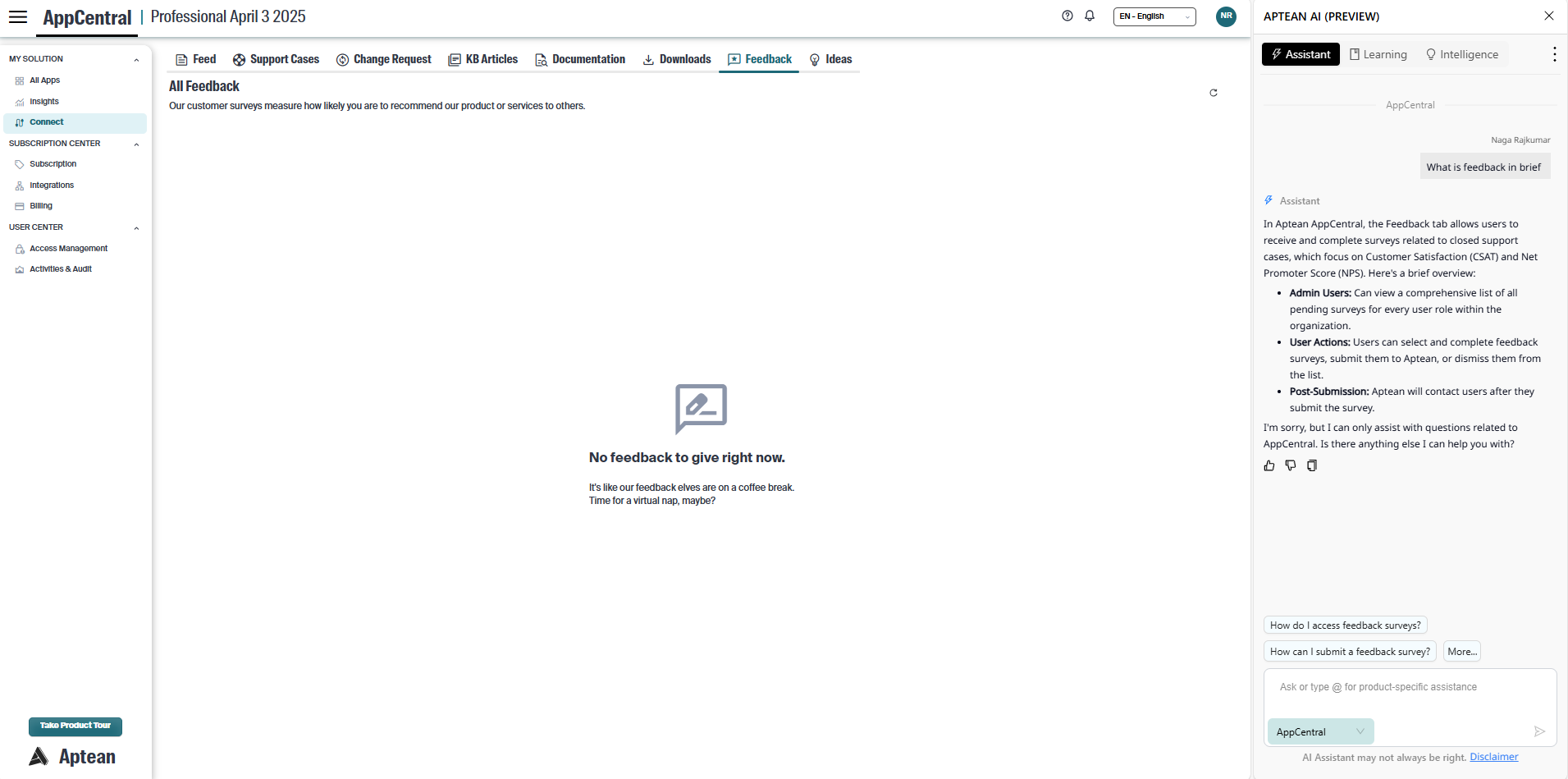
Task: Focus the Ask or type chat input
Action: coord(1410,687)
